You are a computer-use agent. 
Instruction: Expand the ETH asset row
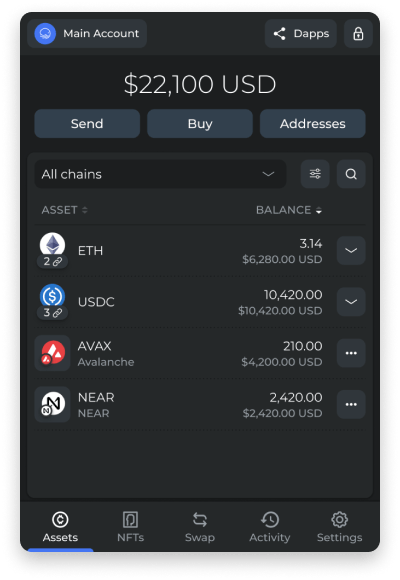(351, 250)
